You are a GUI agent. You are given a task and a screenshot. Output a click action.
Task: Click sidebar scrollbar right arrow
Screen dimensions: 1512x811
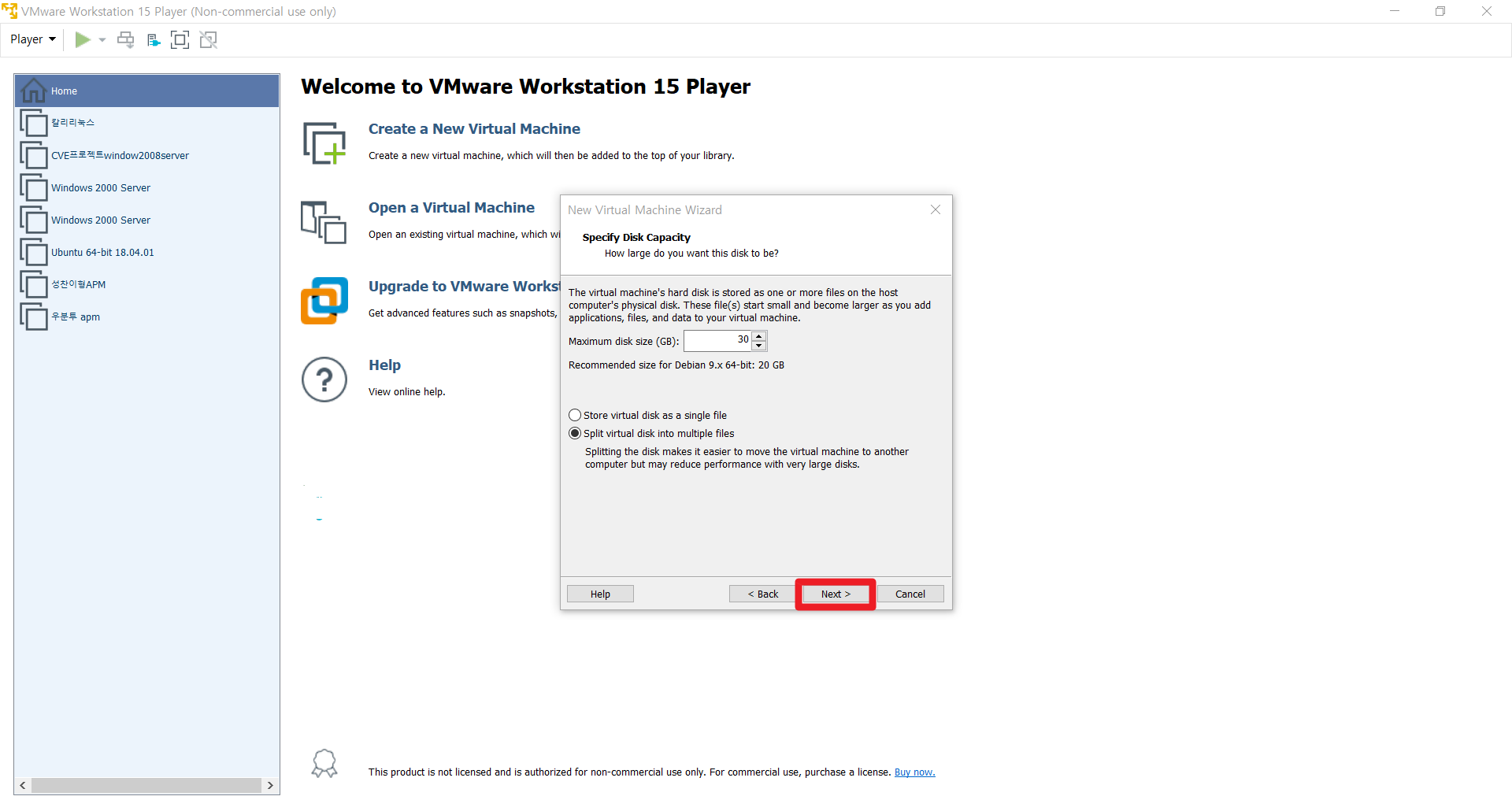270,786
